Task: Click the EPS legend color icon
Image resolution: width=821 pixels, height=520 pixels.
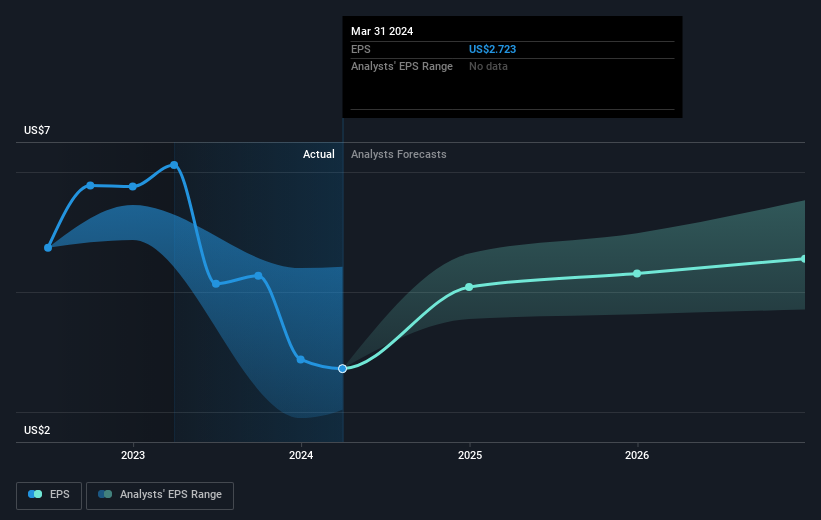Action: click(35, 494)
